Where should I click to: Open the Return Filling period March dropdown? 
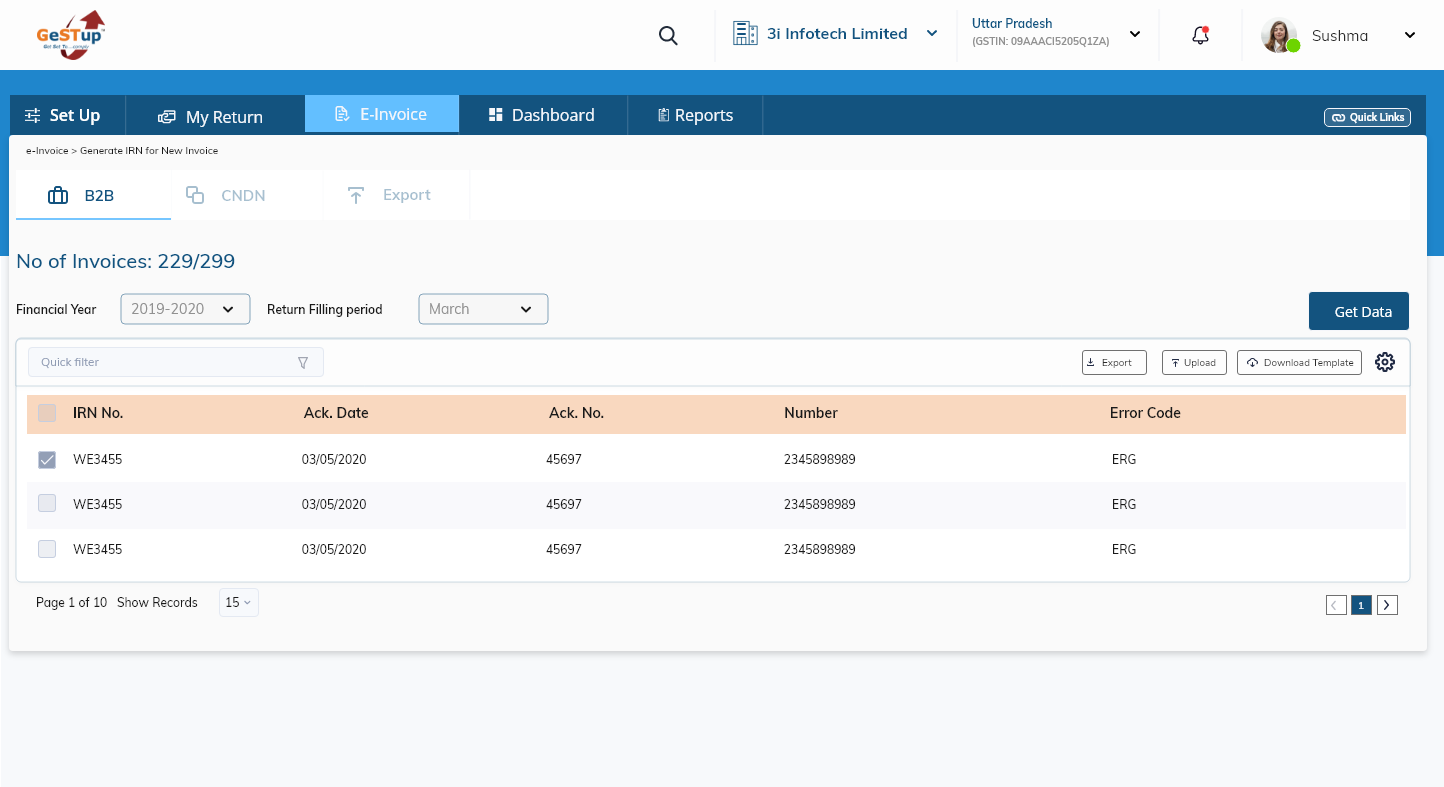pos(483,309)
